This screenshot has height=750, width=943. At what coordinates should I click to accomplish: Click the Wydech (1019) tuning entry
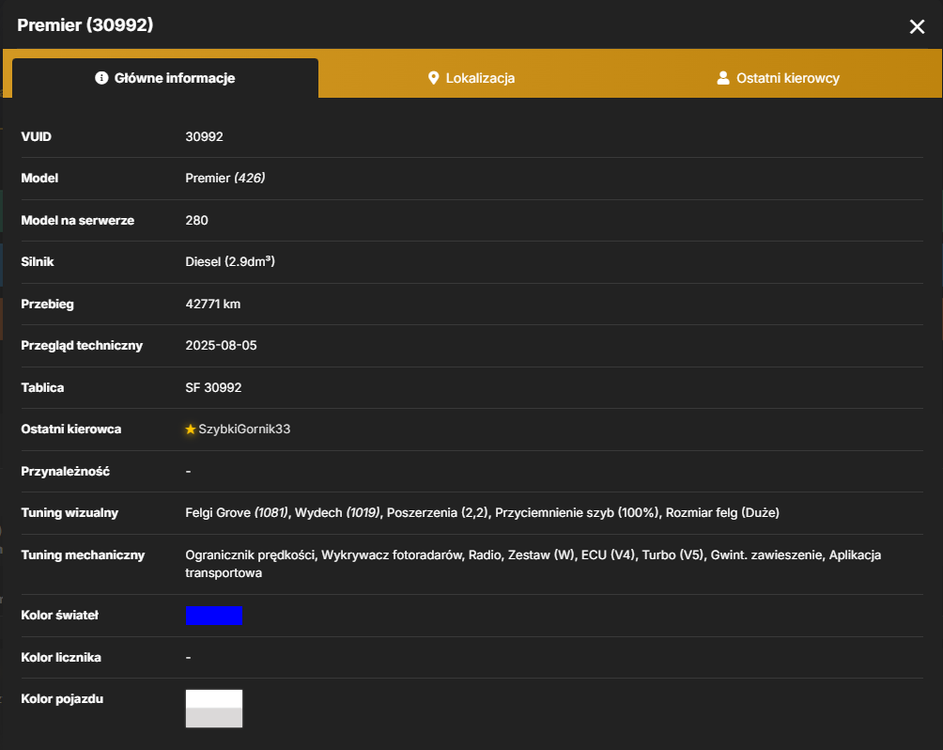pos(337,512)
